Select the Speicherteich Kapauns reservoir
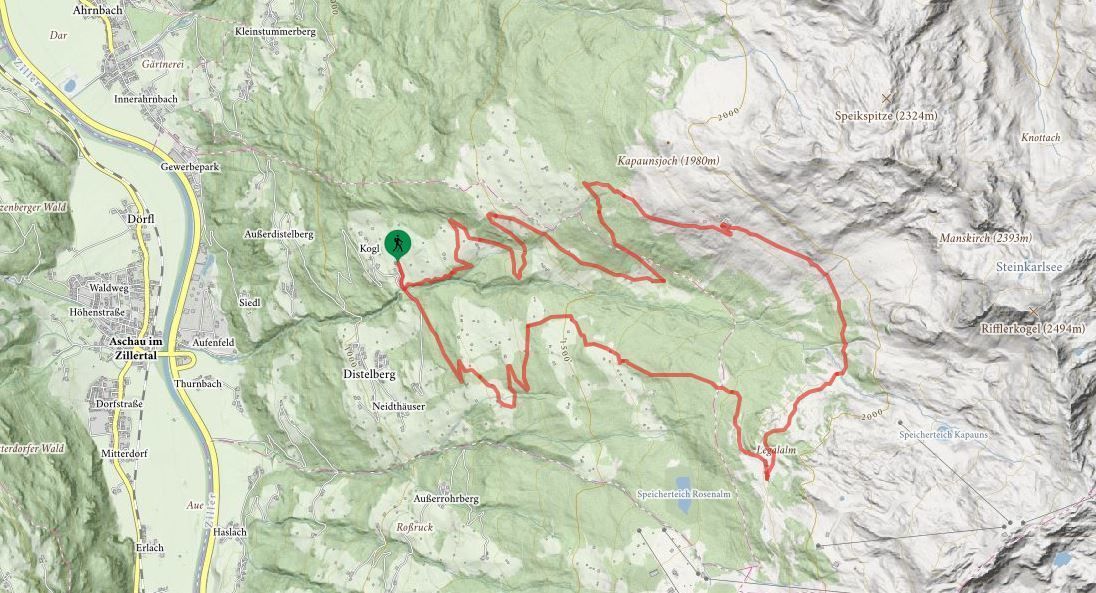The image size is (1096, 593). [x=946, y=427]
